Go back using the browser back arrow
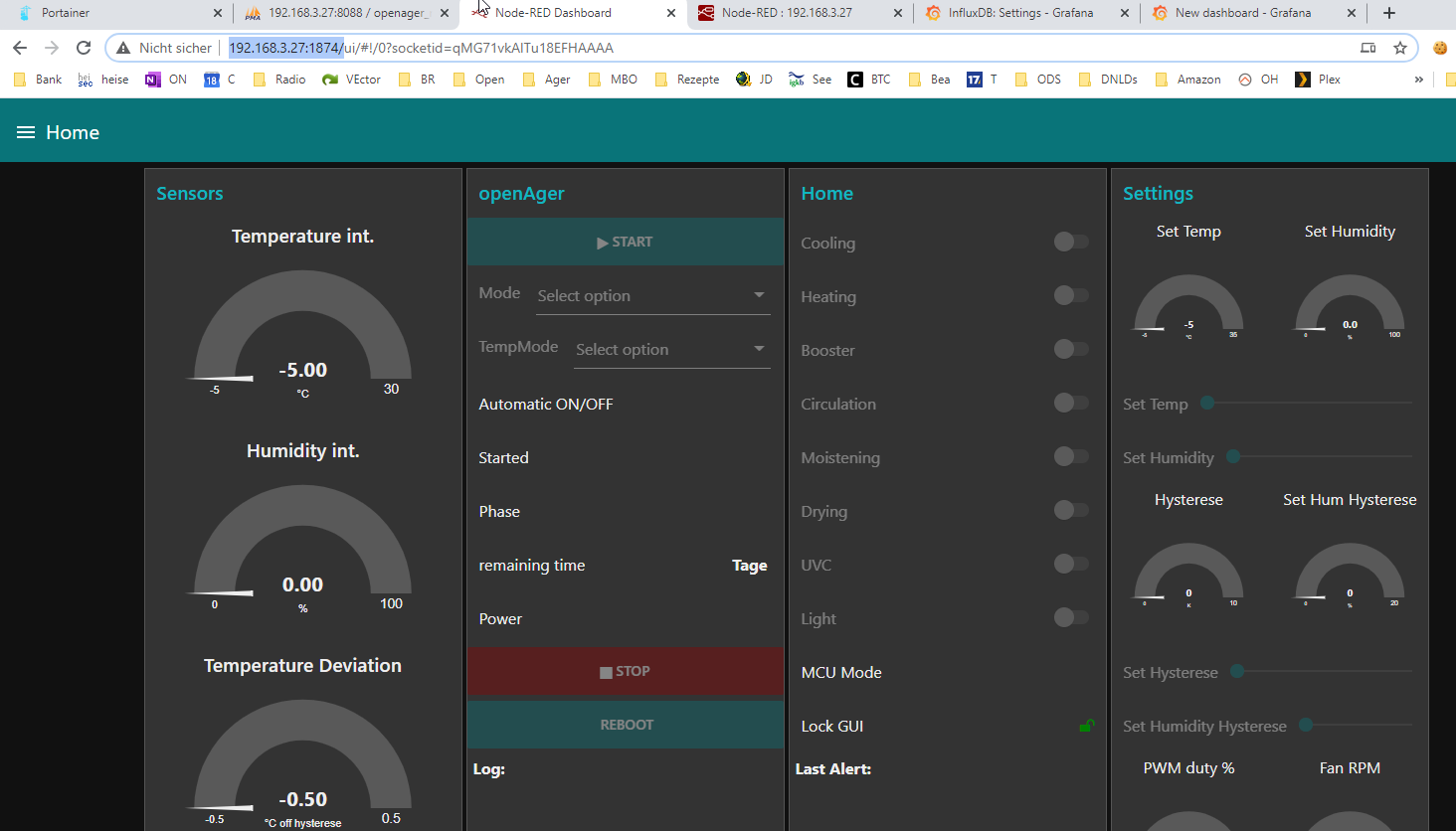The width and height of the screenshot is (1456, 831). 20,48
